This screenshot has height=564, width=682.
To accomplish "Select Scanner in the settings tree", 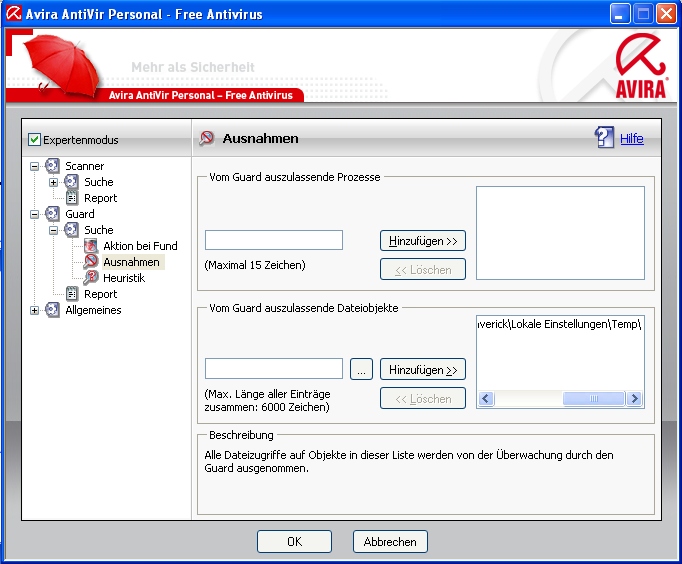I will (84, 166).
